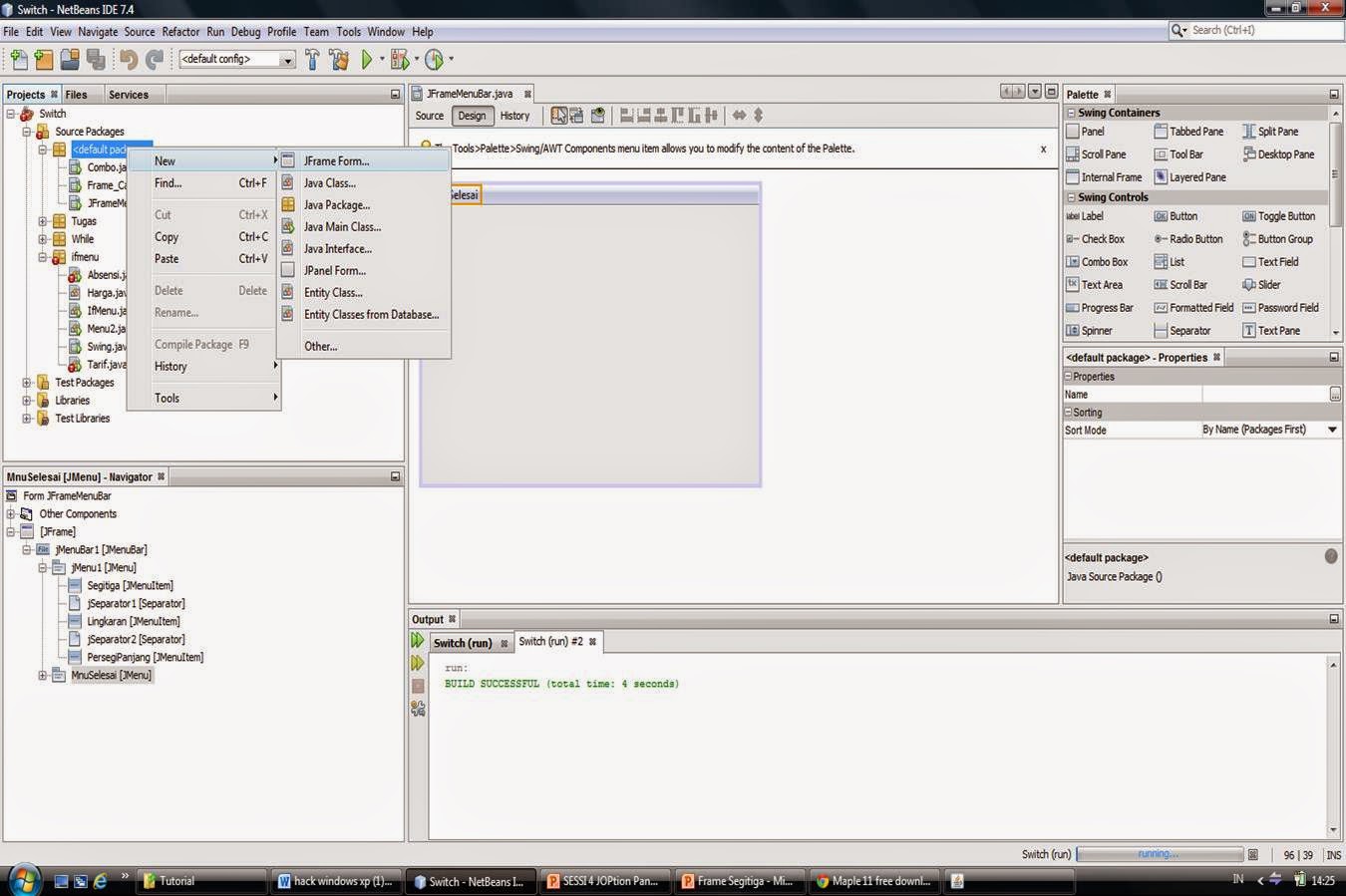The height and width of the screenshot is (896, 1346).
Task: Click the running progress bar in status bar
Action: [1160, 854]
